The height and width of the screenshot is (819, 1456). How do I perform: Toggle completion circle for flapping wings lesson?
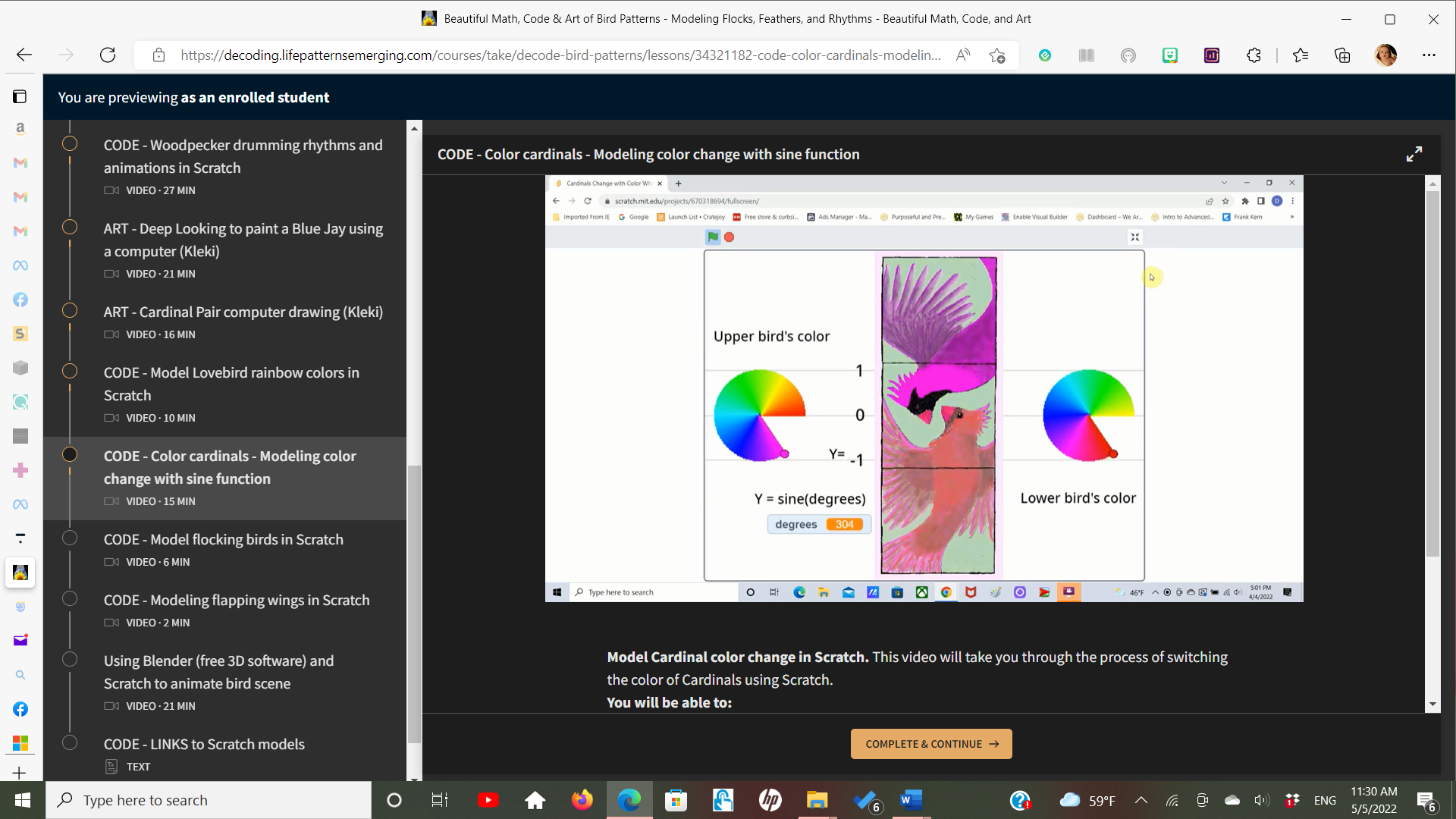[x=70, y=598]
